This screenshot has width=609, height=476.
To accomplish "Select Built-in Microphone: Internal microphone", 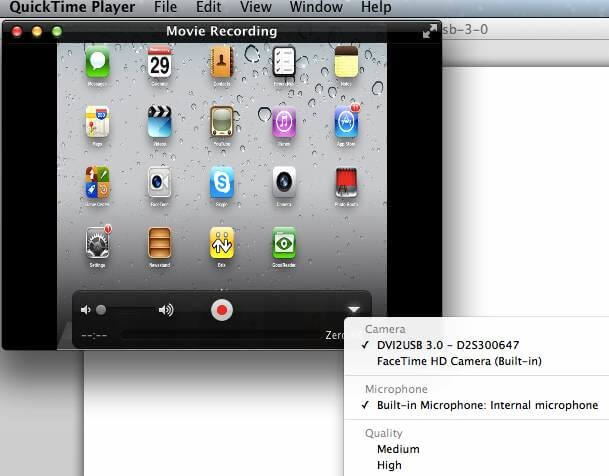I will click(x=487, y=405).
